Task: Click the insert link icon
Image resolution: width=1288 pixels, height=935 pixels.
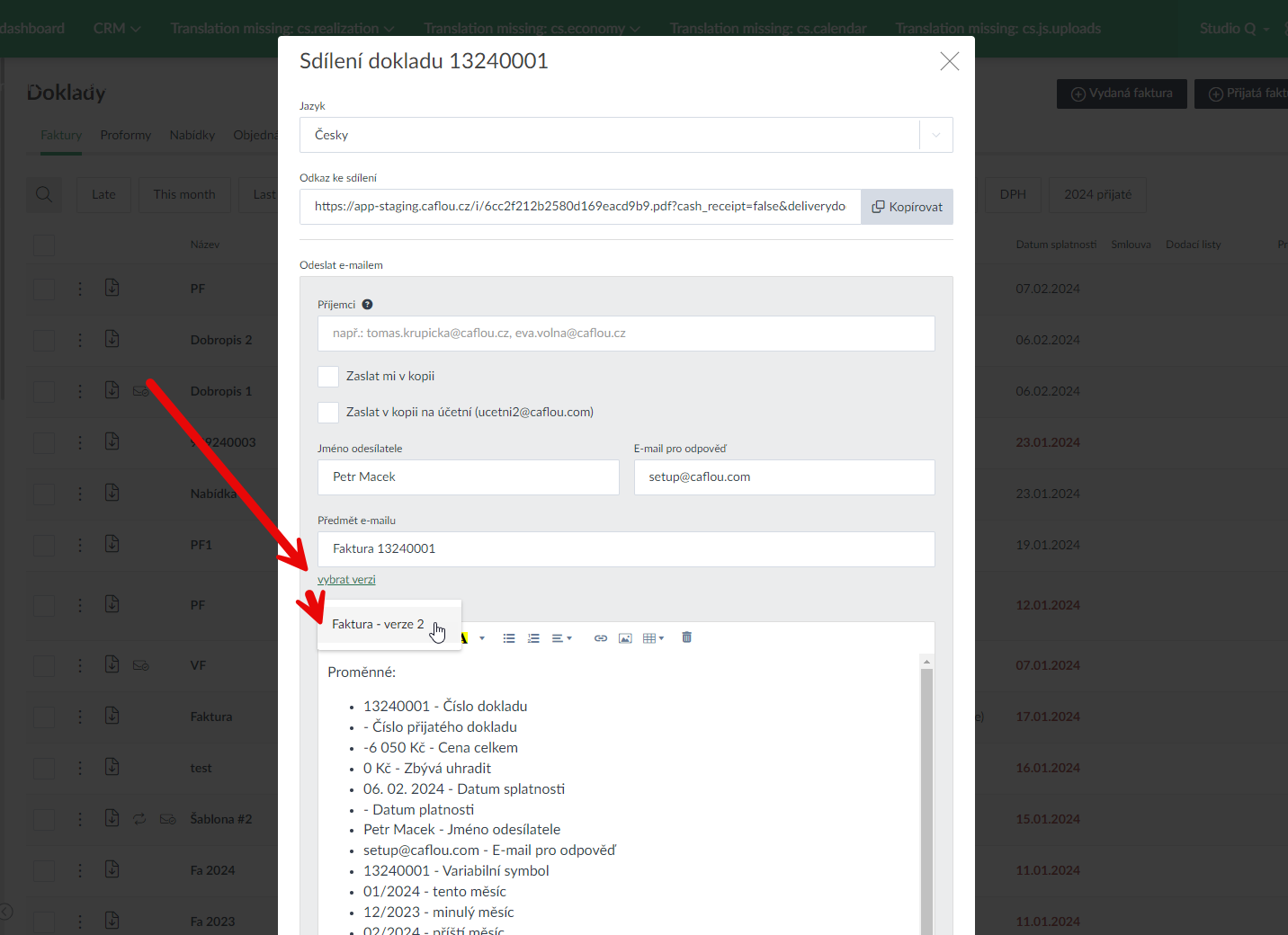Action: point(601,638)
